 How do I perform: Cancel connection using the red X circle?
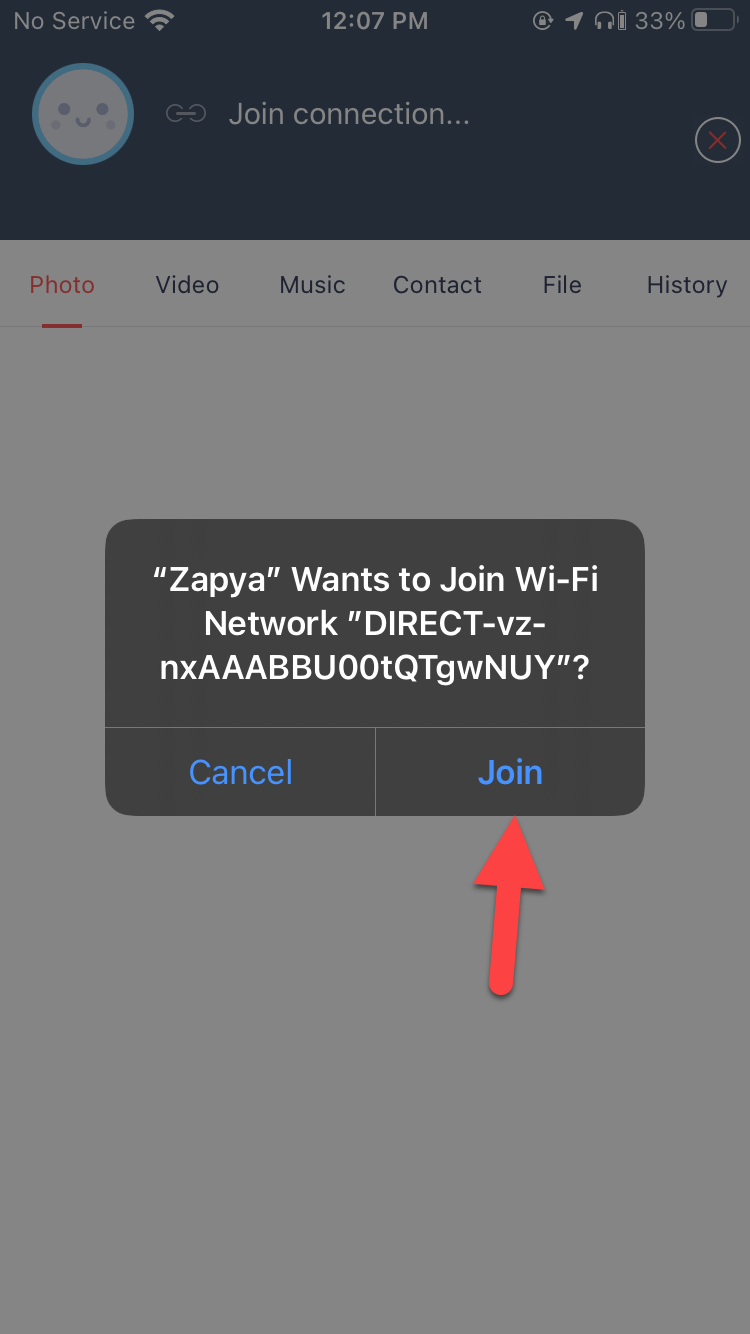[x=717, y=140]
